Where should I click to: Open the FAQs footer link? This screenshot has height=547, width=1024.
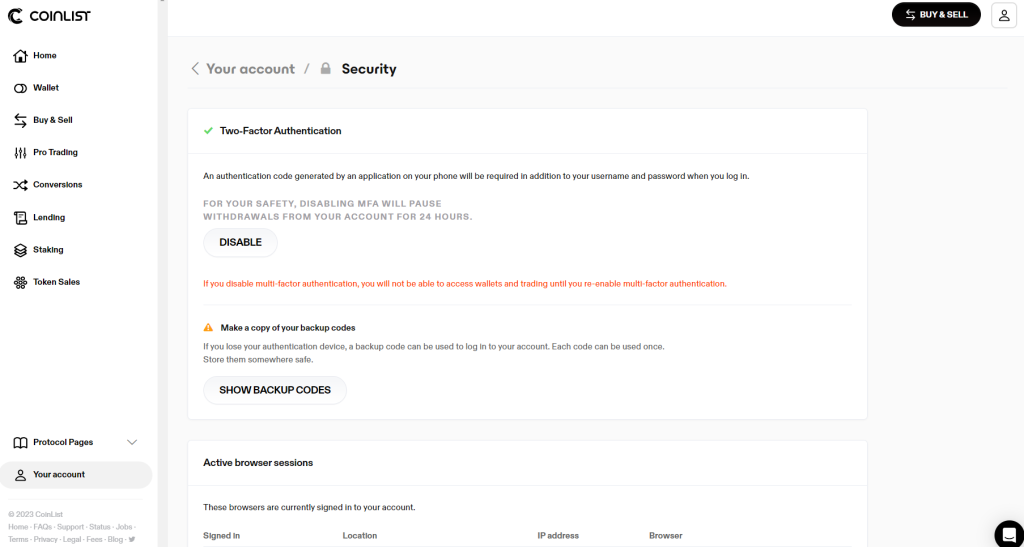click(x=42, y=527)
